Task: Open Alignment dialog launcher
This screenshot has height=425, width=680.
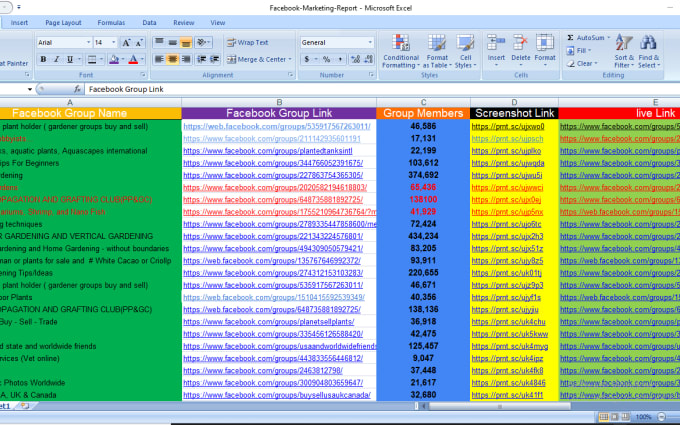Action: coord(291,75)
